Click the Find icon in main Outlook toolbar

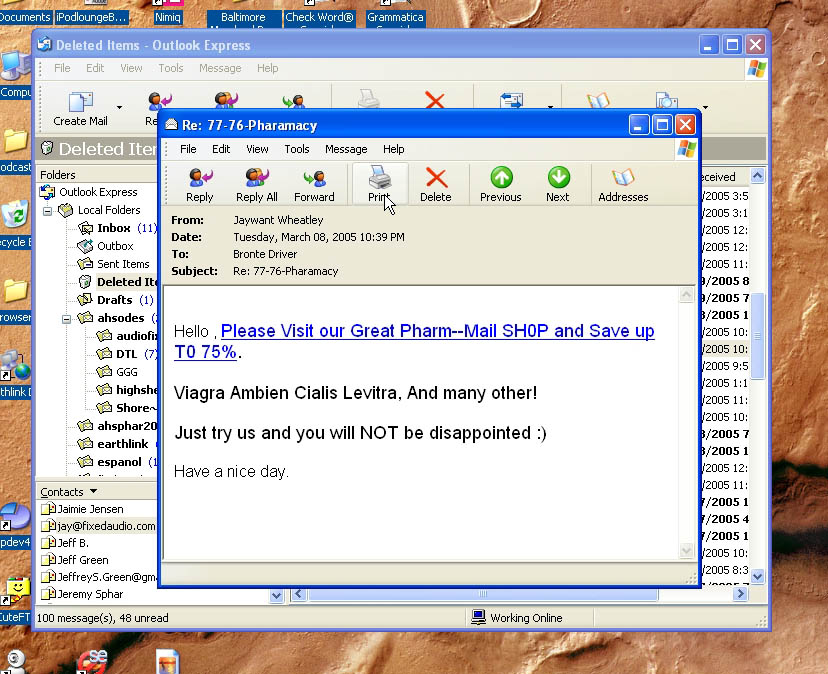pos(666,100)
